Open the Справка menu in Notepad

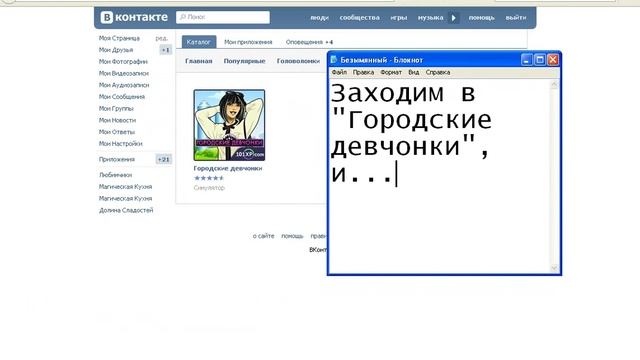click(x=438, y=72)
